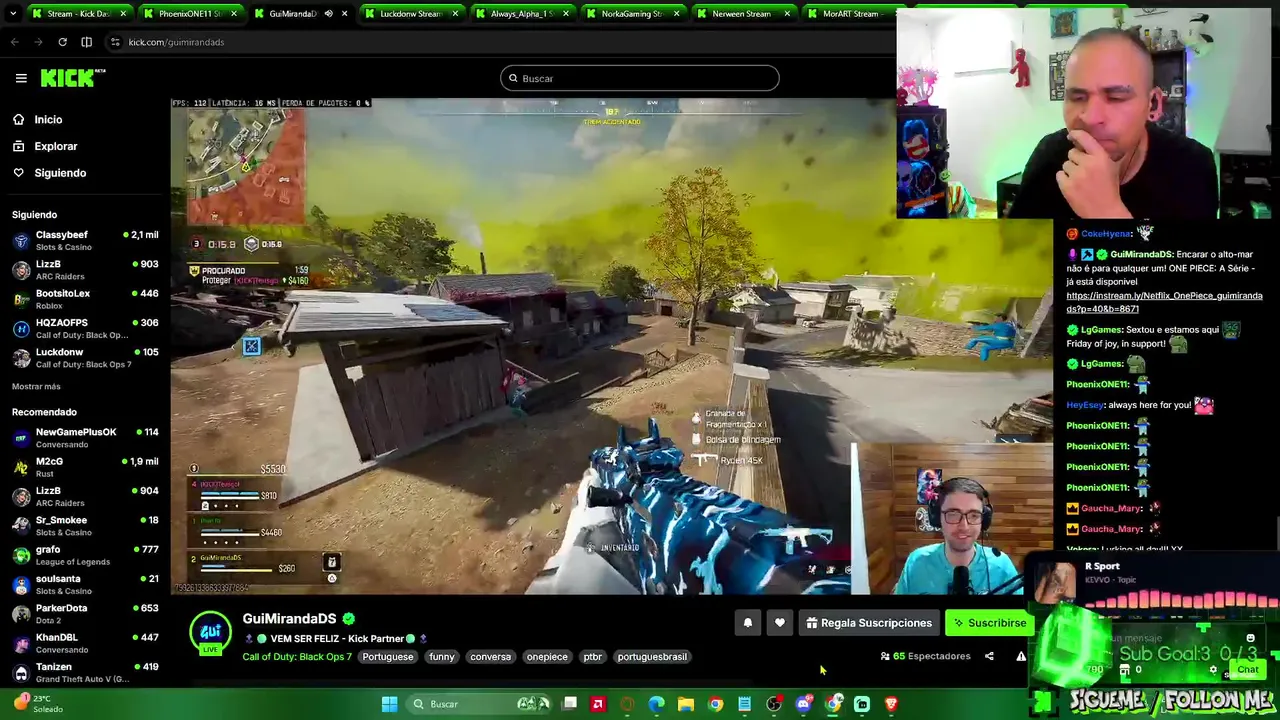Toggle browser side panel icon
1280x720 pixels.
(86, 42)
